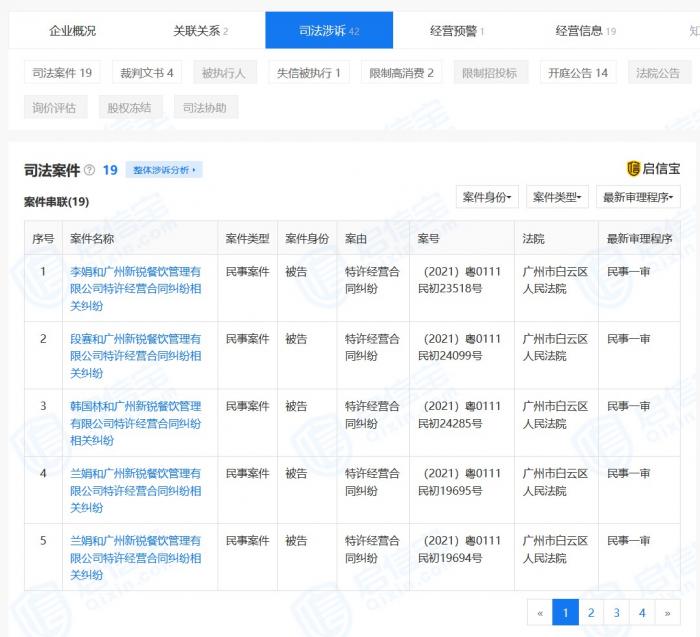700x637 pixels.
Task: Click the next page double-arrow icon
Action: tap(667, 613)
